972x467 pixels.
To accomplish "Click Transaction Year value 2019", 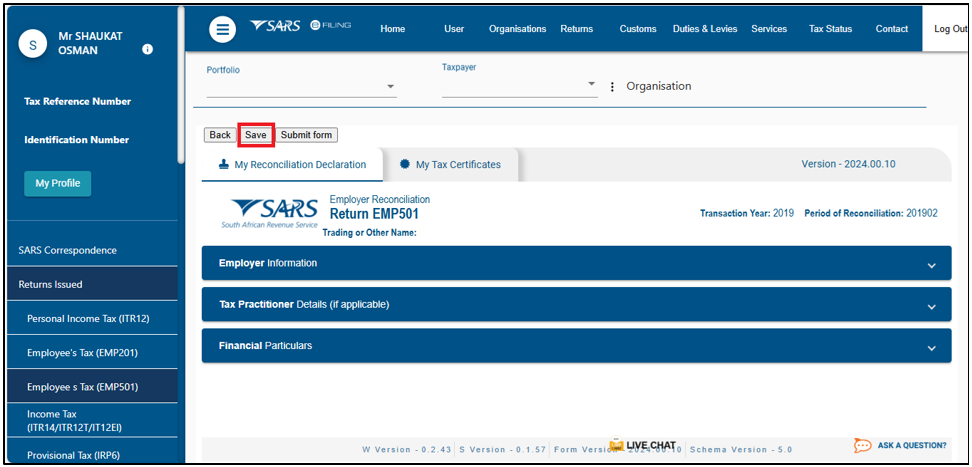I will pyautogui.click(x=784, y=213).
